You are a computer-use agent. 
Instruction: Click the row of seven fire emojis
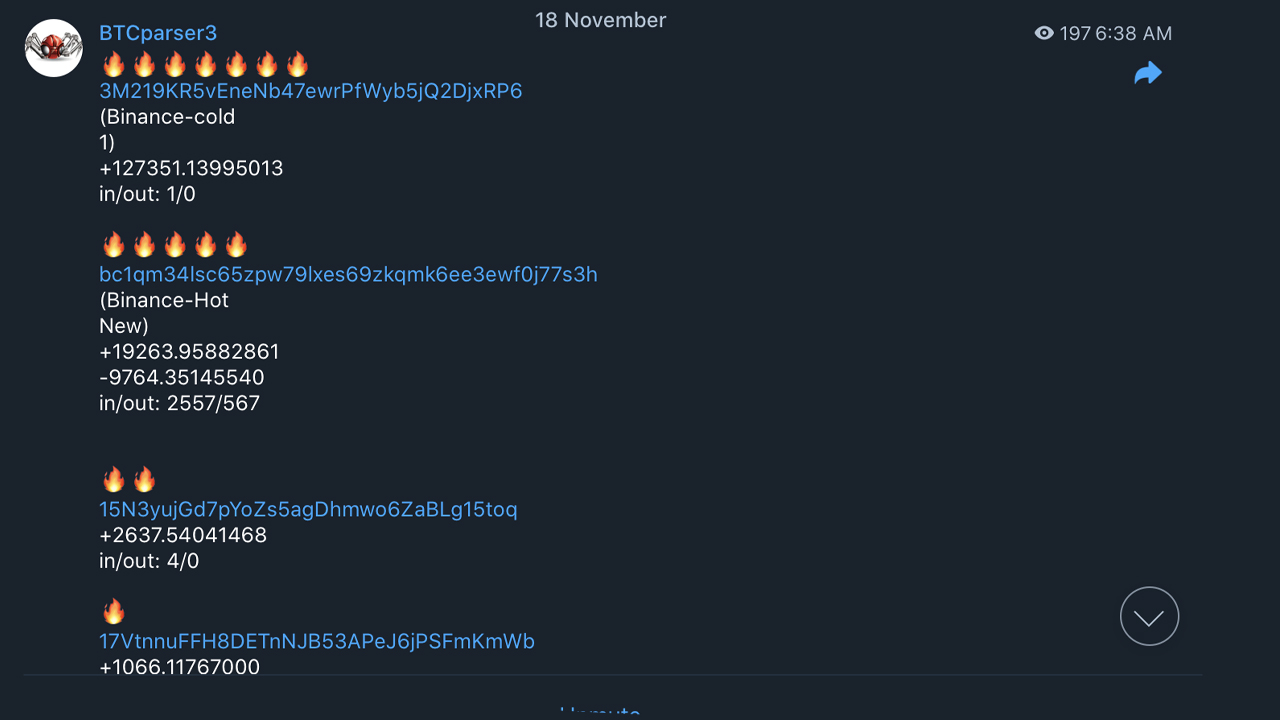pyautogui.click(x=205, y=65)
